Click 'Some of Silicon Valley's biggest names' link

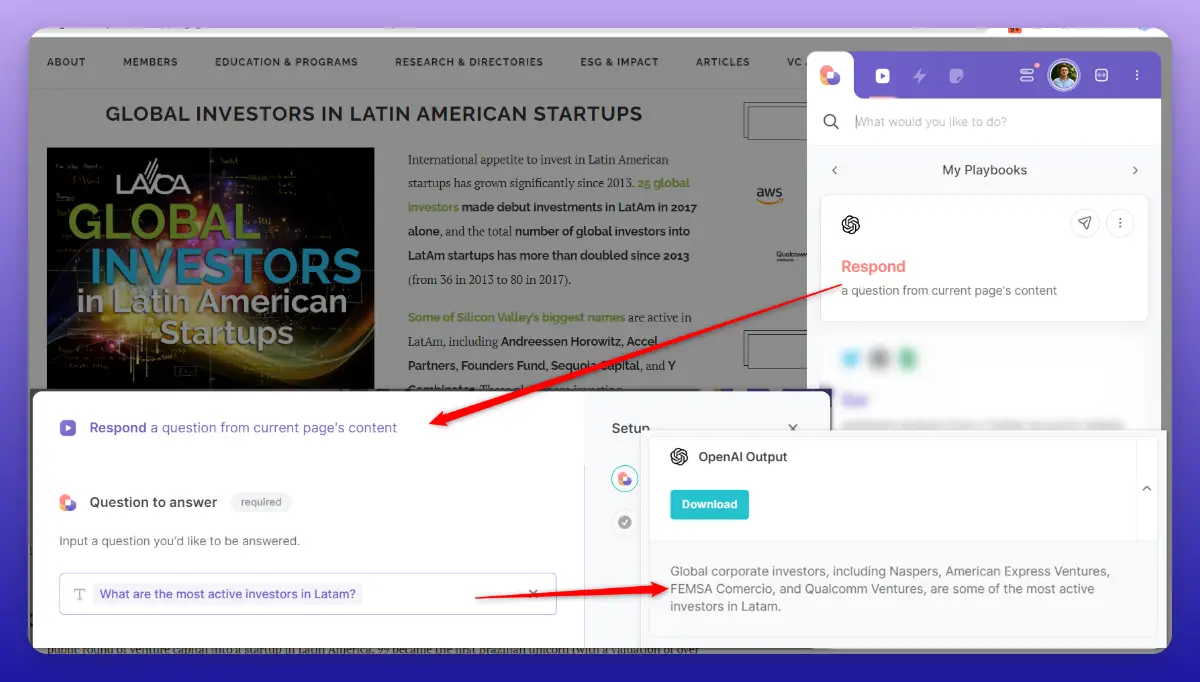tap(516, 317)
